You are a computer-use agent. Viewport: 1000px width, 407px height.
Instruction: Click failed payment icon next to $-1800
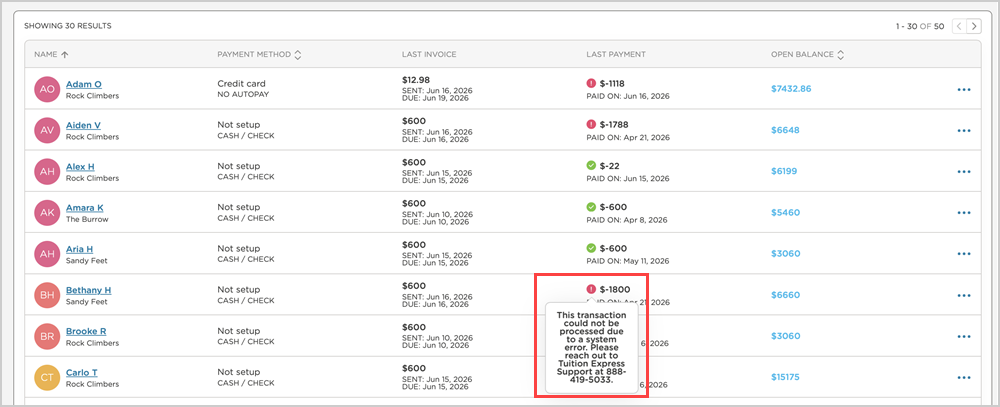(x=591, y=289)
